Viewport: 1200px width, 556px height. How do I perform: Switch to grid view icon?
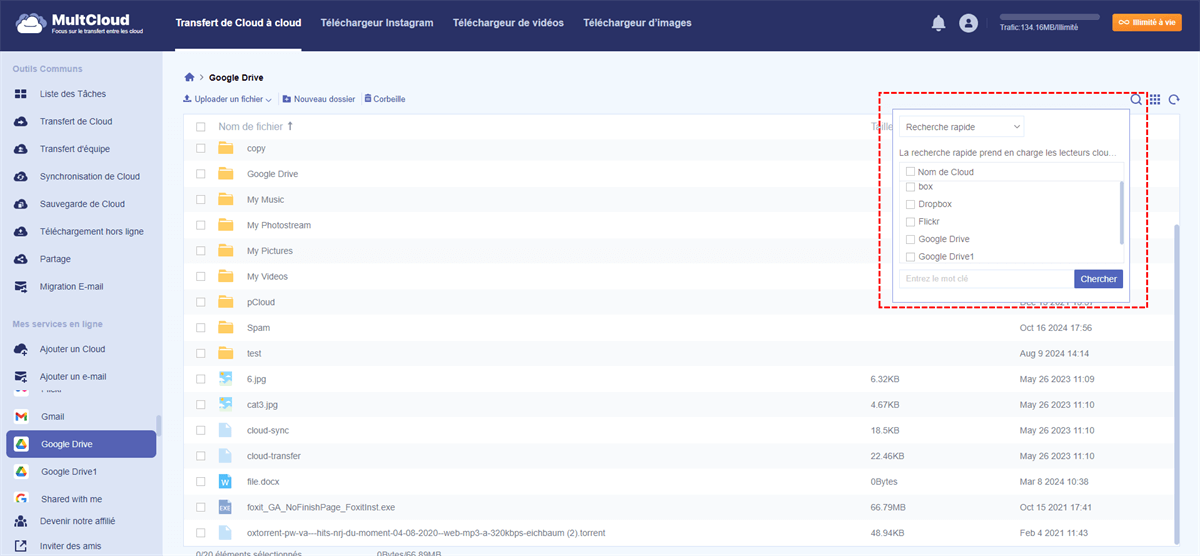coord(1155,99)
